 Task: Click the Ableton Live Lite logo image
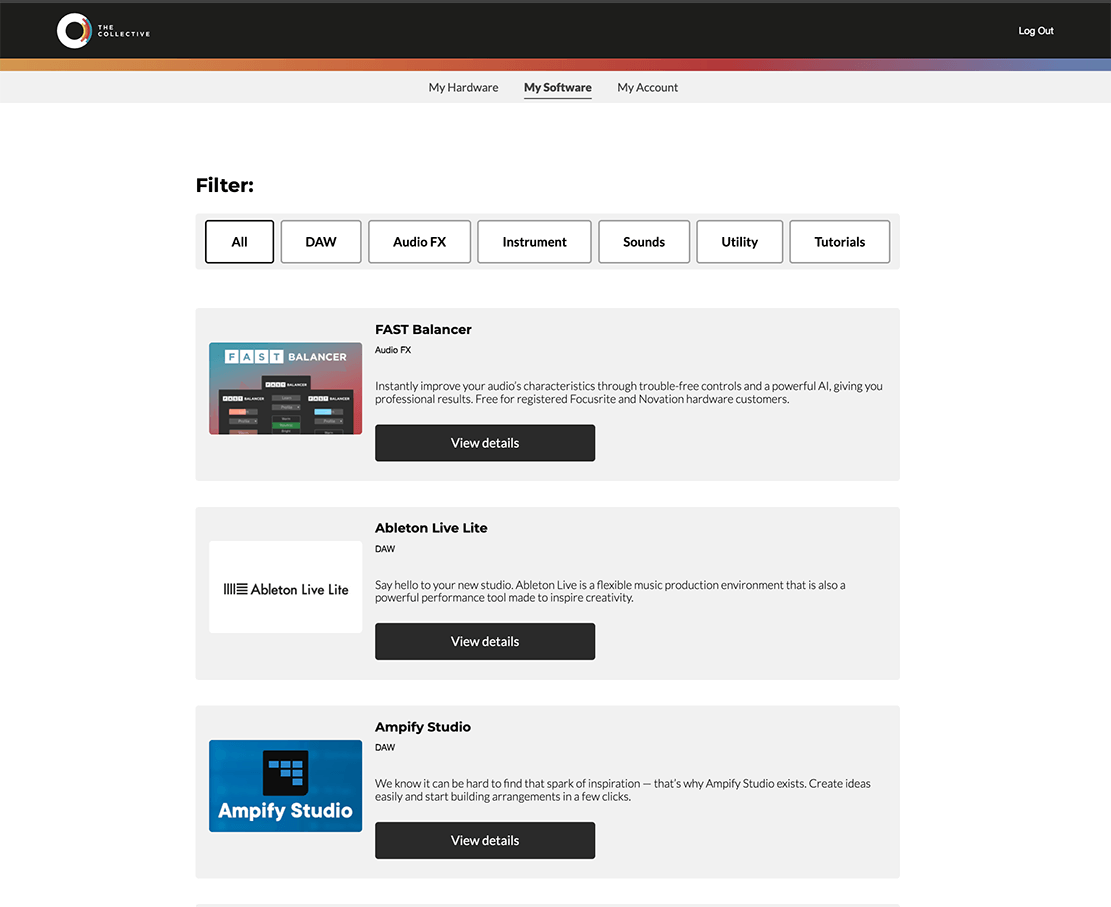click(x=285, y=588)
